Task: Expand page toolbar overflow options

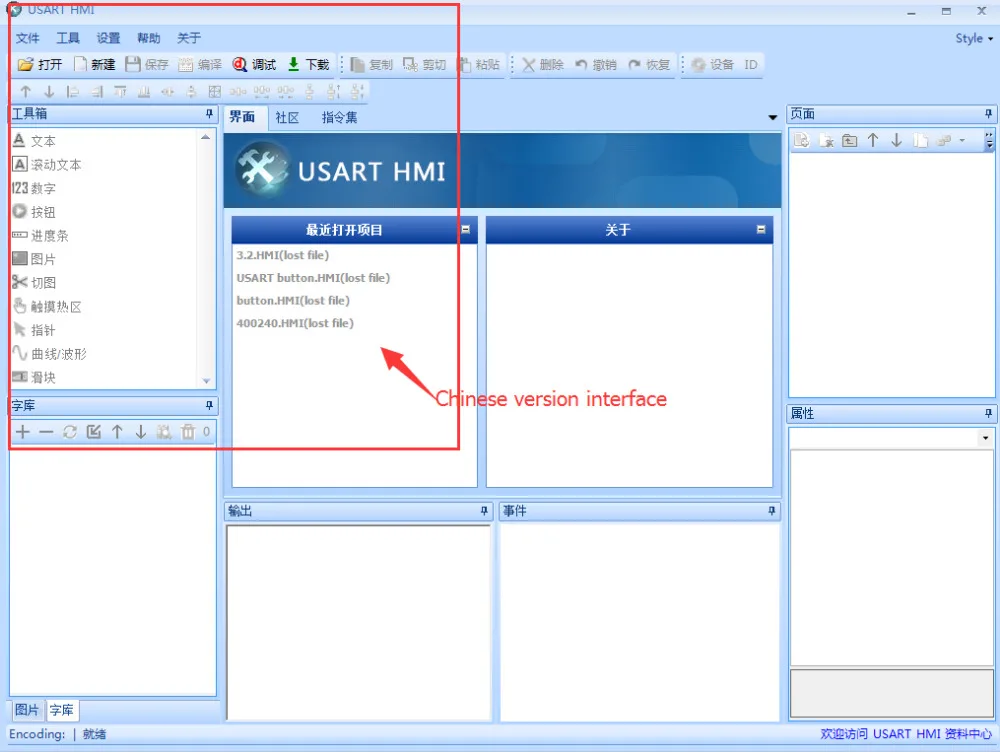Action: pyautogui.click(x=989, y=140)
